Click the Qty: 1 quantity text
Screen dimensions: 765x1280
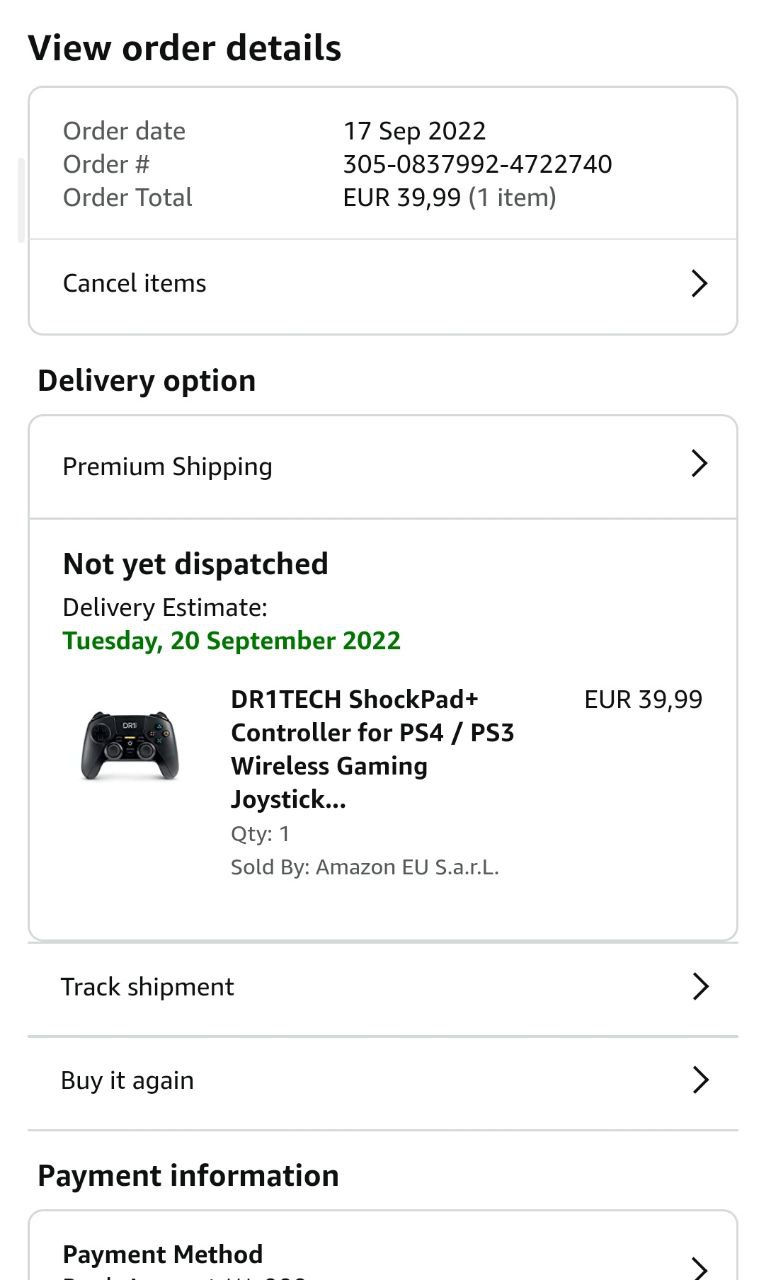pos(260,834)
